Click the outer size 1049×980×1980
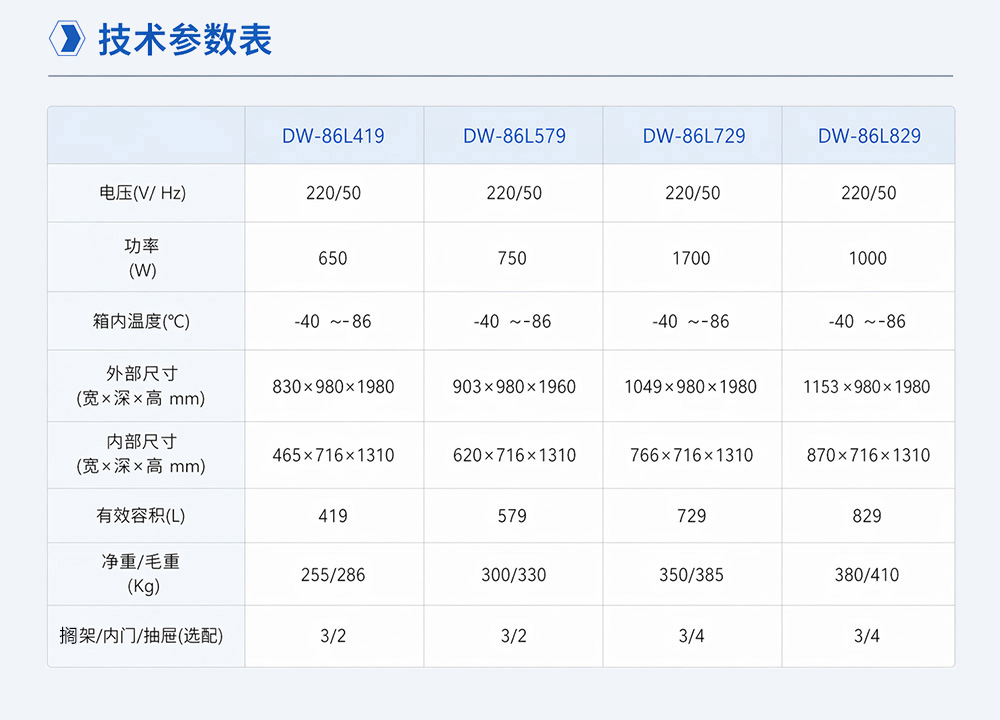 click(691, 386)
